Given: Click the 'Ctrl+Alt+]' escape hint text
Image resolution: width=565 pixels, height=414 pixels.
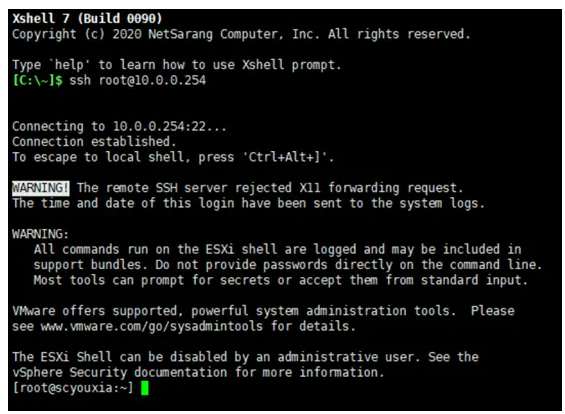Looking at the screenshot, I should coord(285,157).
